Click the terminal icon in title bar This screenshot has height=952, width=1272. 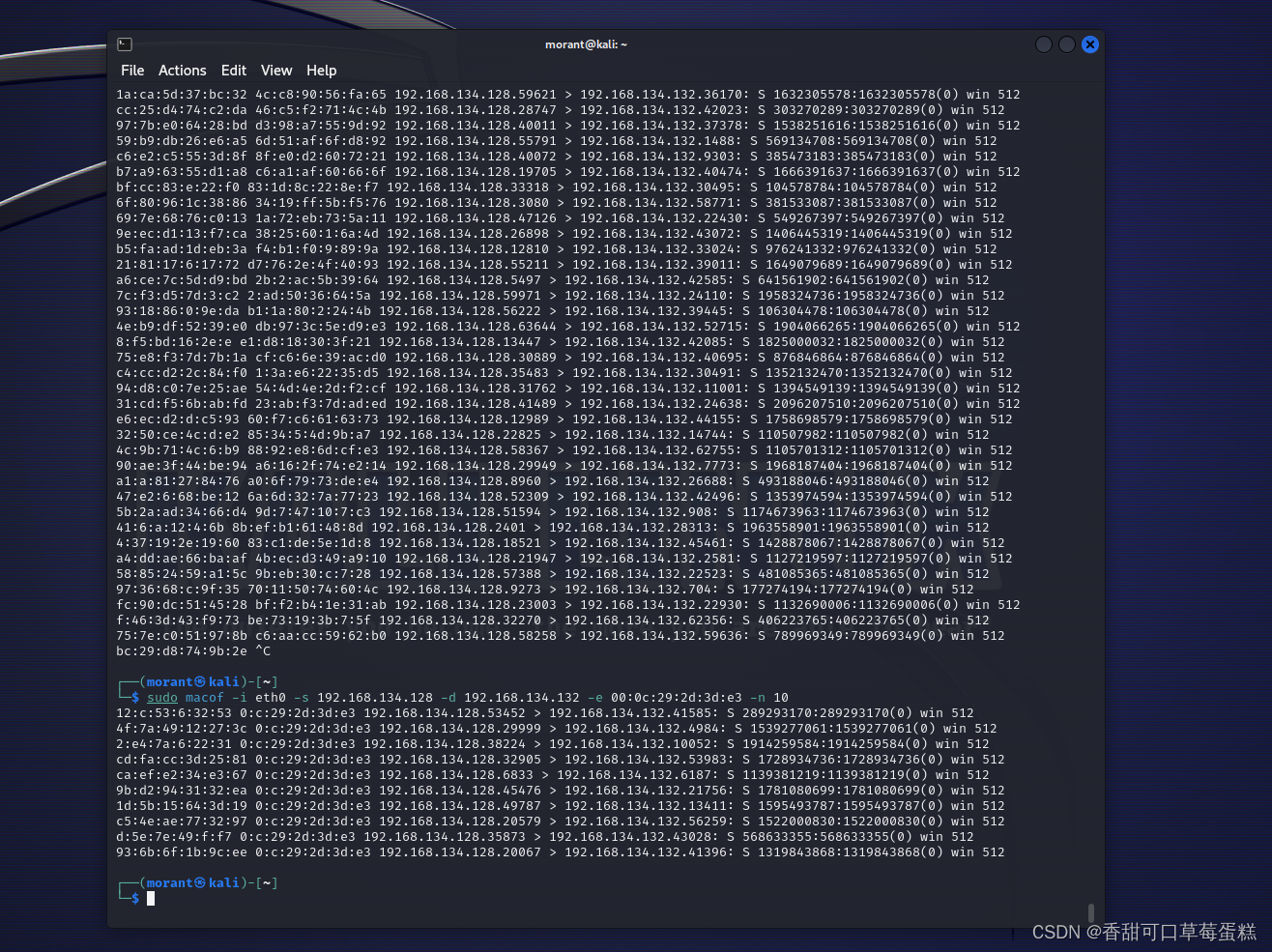pos(125,44)
